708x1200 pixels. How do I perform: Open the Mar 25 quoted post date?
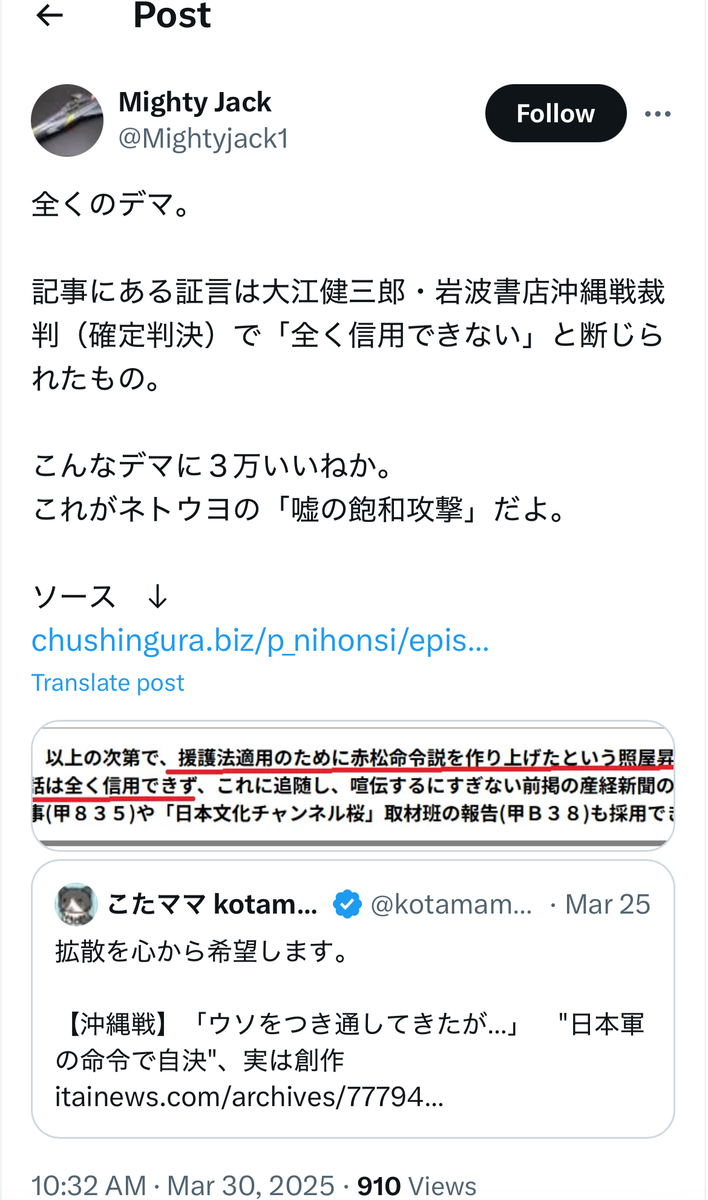(608, 905)
